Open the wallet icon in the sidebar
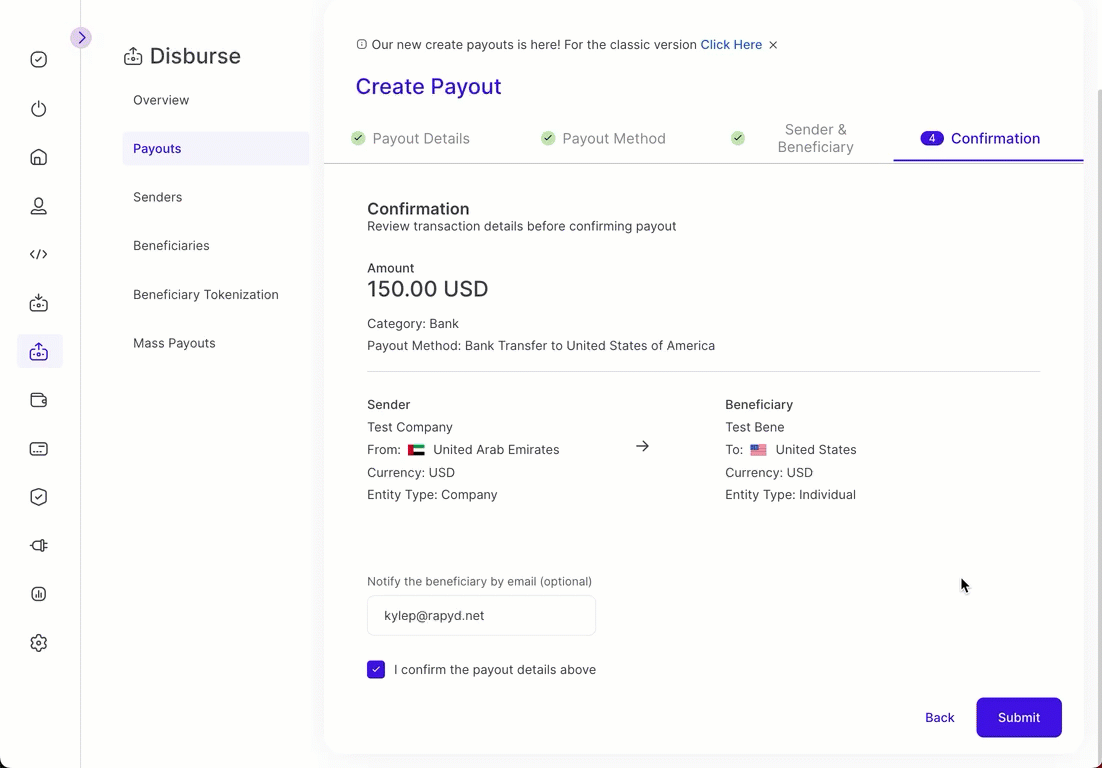1102x768 pixels. 39,400
